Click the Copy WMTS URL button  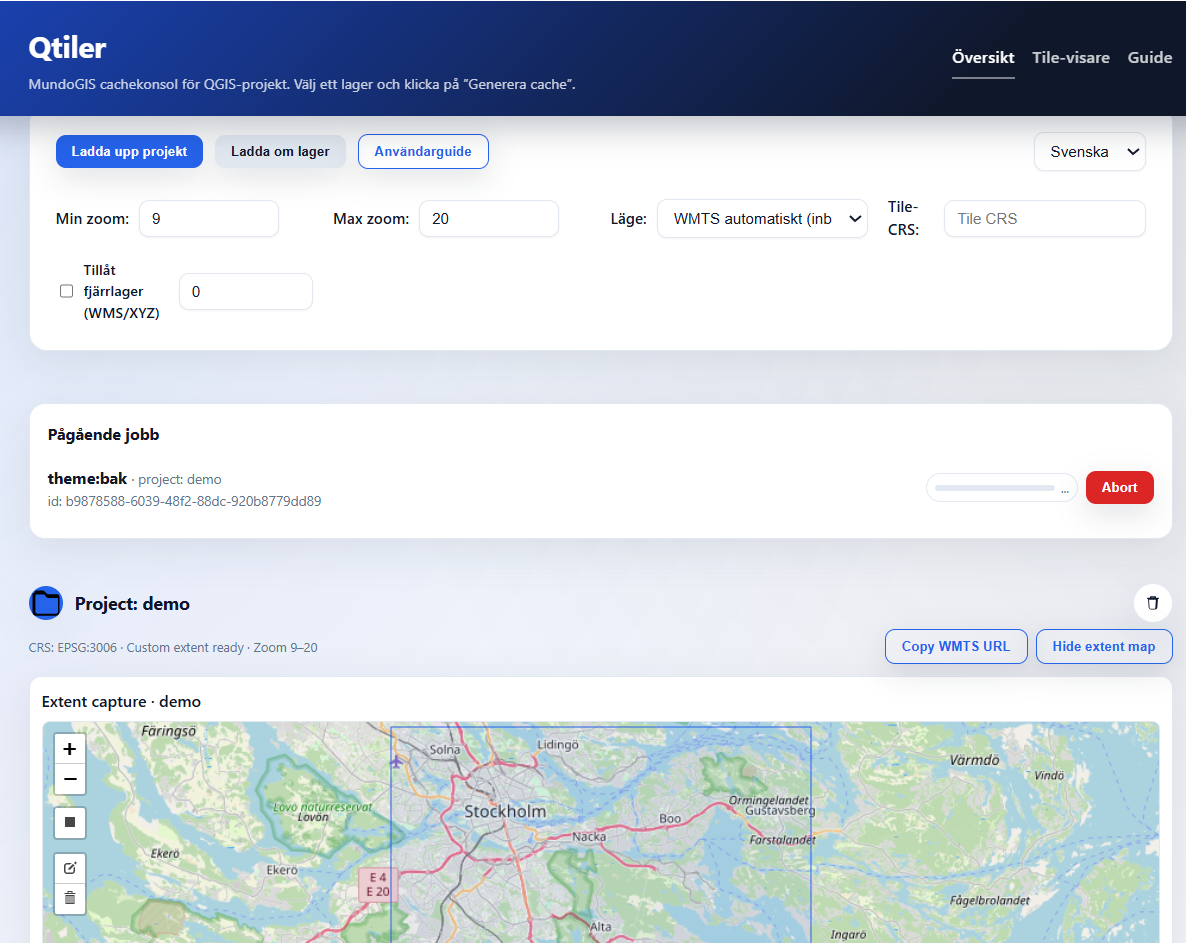coord(955,646)
